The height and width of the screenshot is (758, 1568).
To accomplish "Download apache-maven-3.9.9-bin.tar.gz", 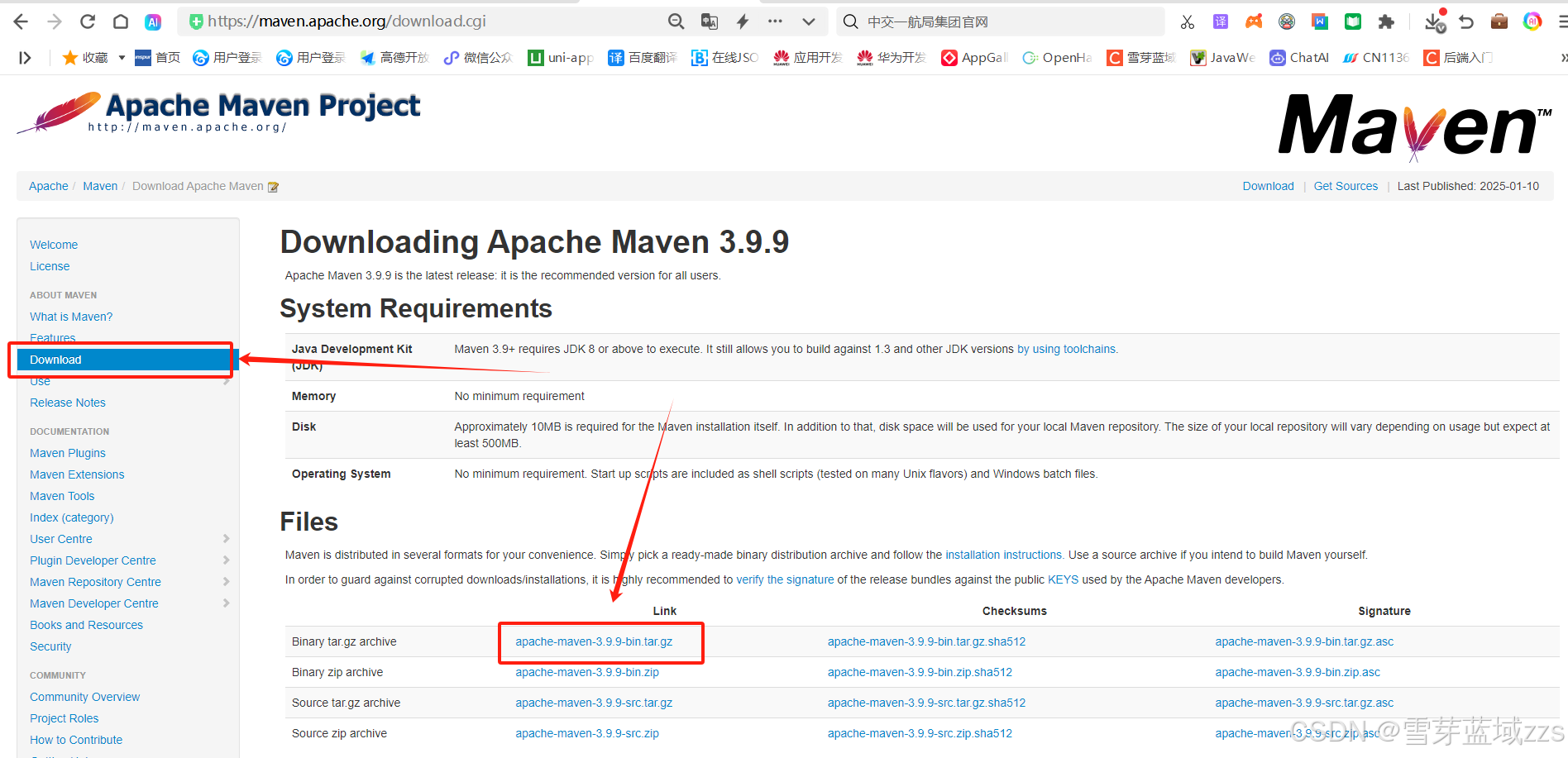I will pos(594,641).
